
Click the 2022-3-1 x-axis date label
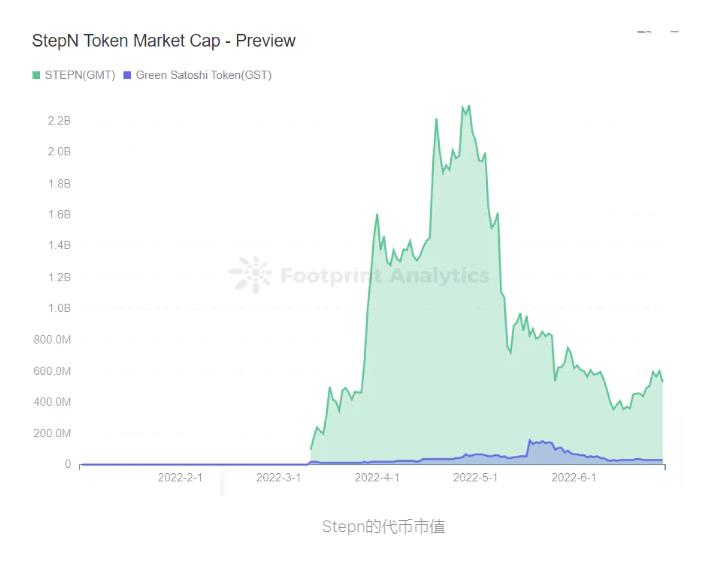pyautogui.click(x=278, y=478)
